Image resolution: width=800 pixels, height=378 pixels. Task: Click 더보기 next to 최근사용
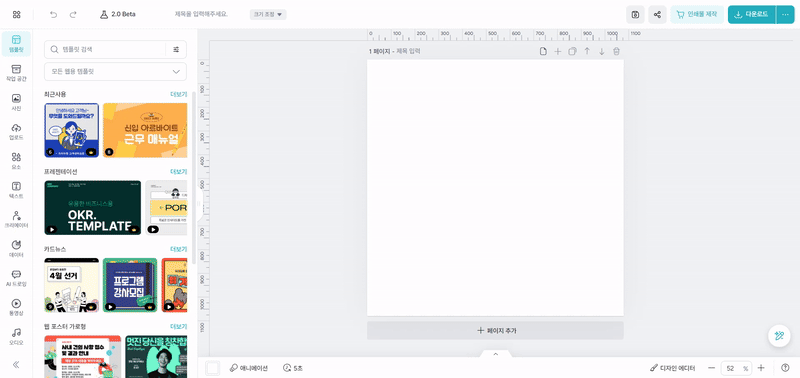click(x=179, y=94)
